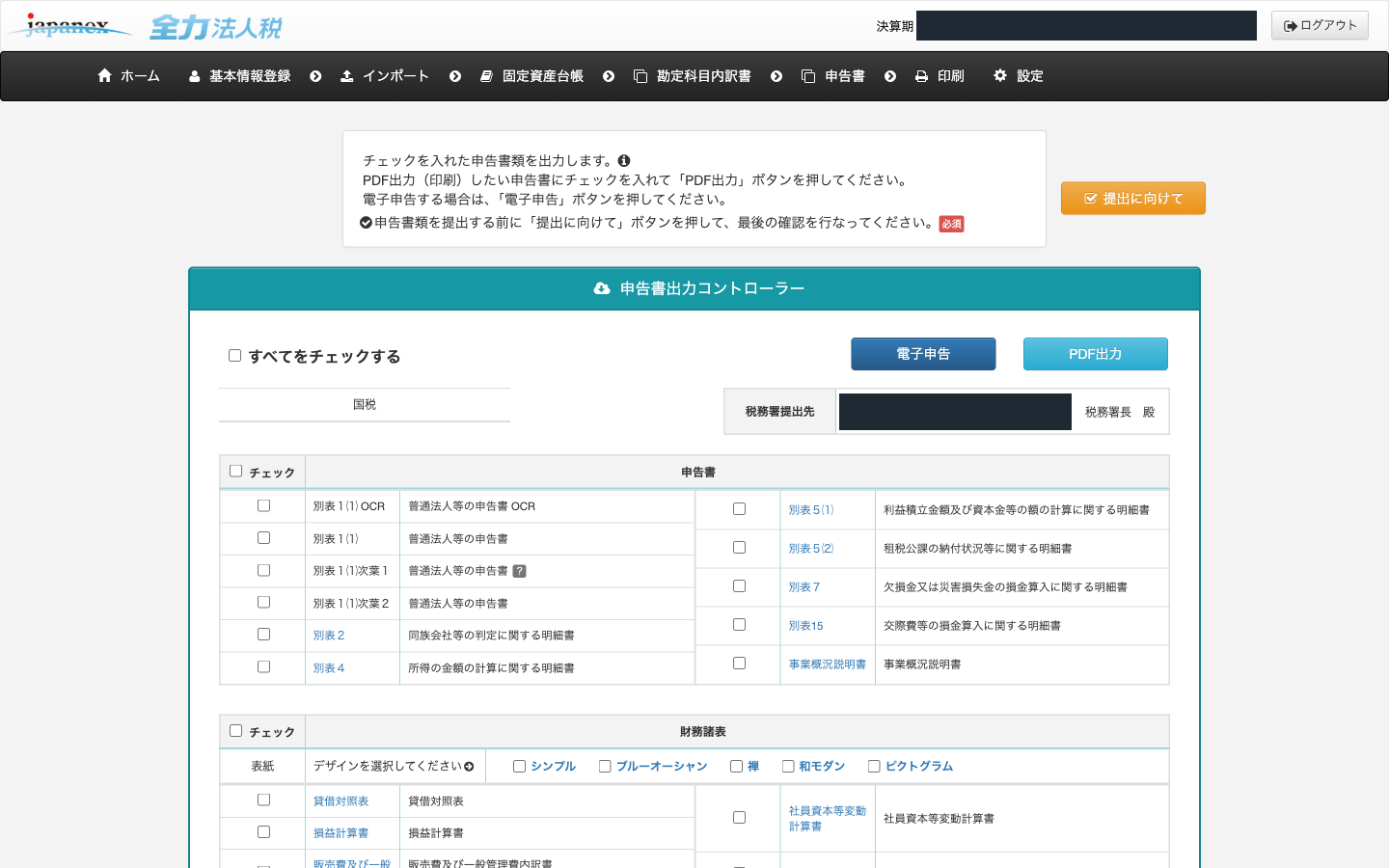Open the 別表7 link
The image size is (1389, 868).
[804, 587]
